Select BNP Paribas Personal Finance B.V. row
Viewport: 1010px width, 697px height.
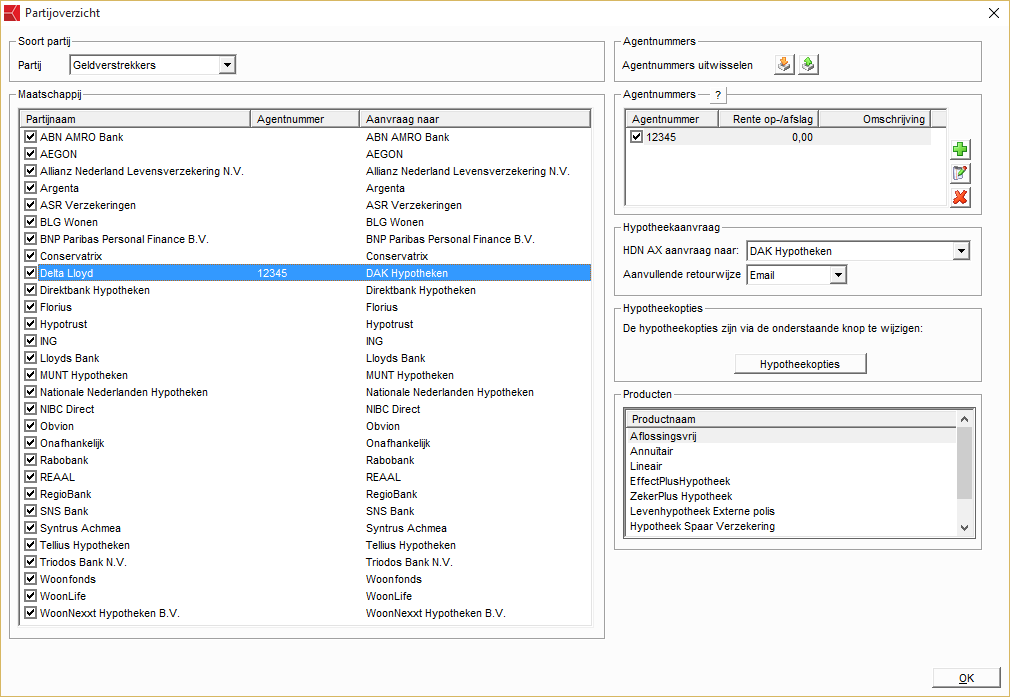pyautogui.click(x=306, y=239)
